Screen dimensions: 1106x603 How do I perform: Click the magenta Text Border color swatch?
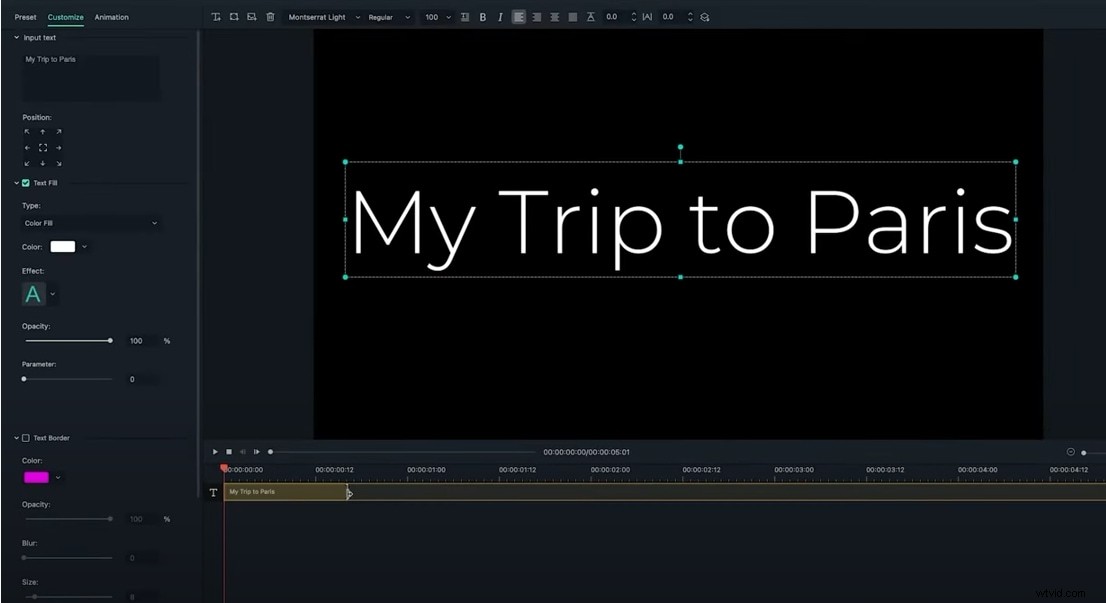38,477
